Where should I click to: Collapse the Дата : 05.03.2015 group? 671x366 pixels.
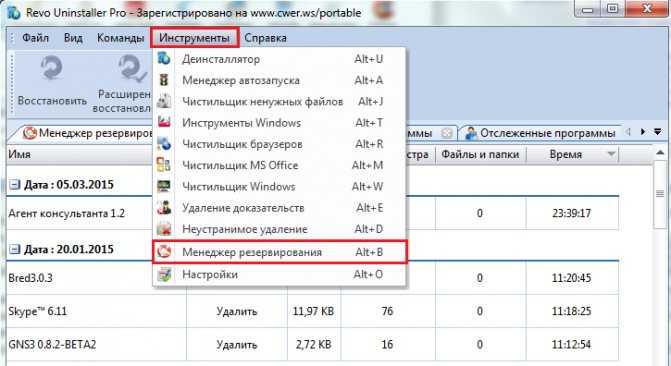[x=15, y=184]
